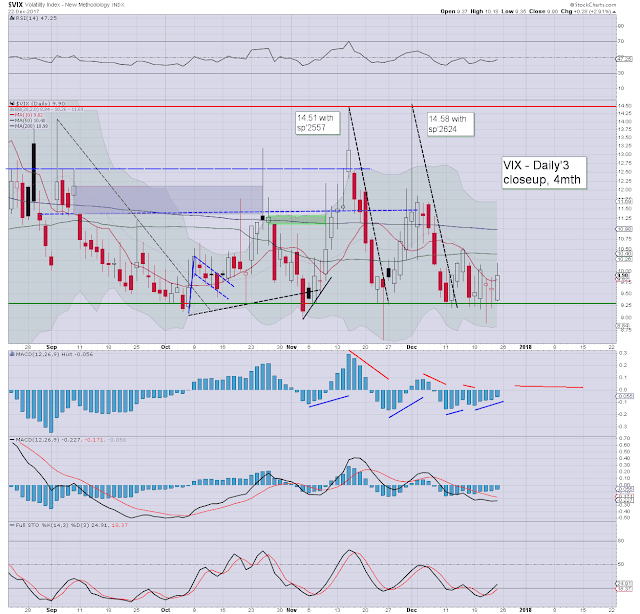Click the -0.056 tag on MACD histogram axis

click(624, 396)
